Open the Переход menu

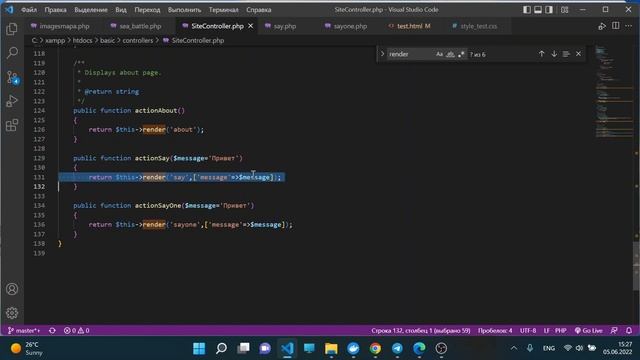(147, 10)
